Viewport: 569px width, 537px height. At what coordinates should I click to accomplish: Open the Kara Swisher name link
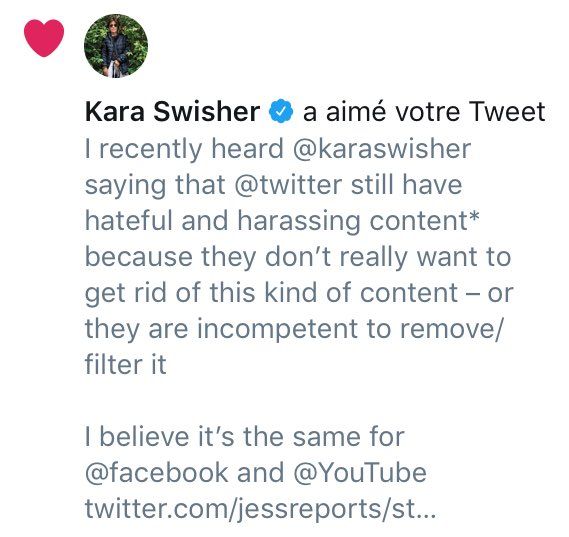point(172,111)
